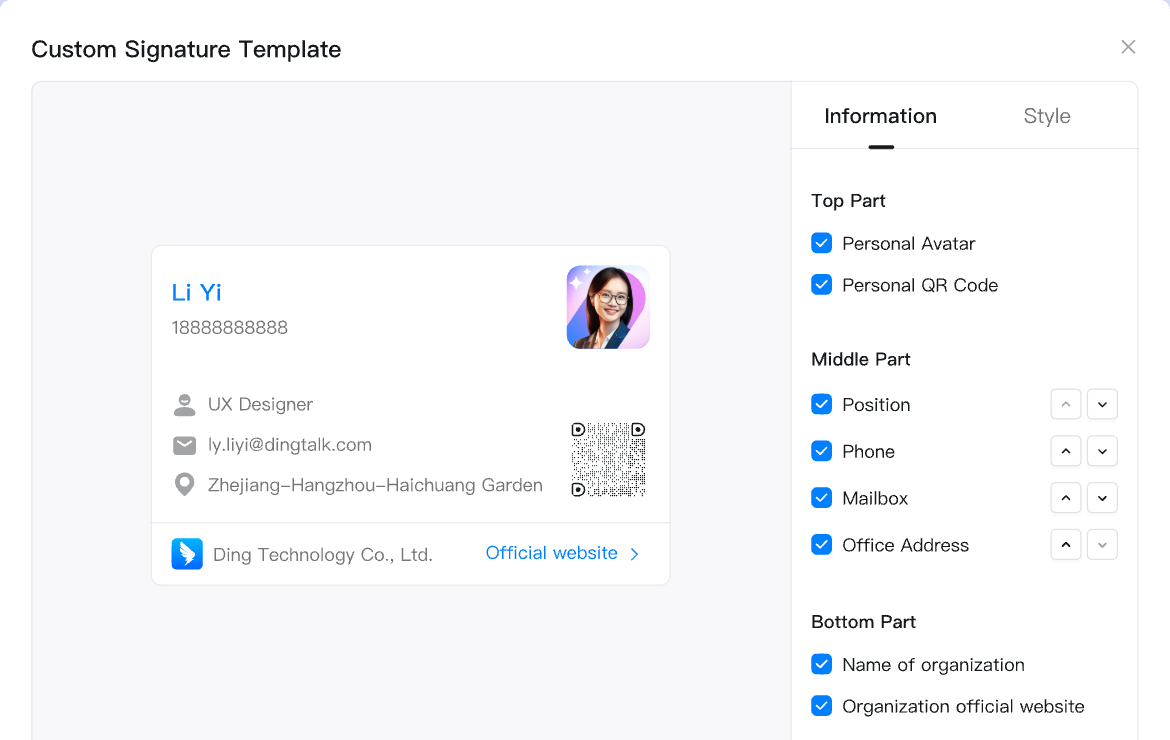Click the Ding Technology company logo icon
The height and width of the screenshot is (740, 1170).
tap(187, 554)
